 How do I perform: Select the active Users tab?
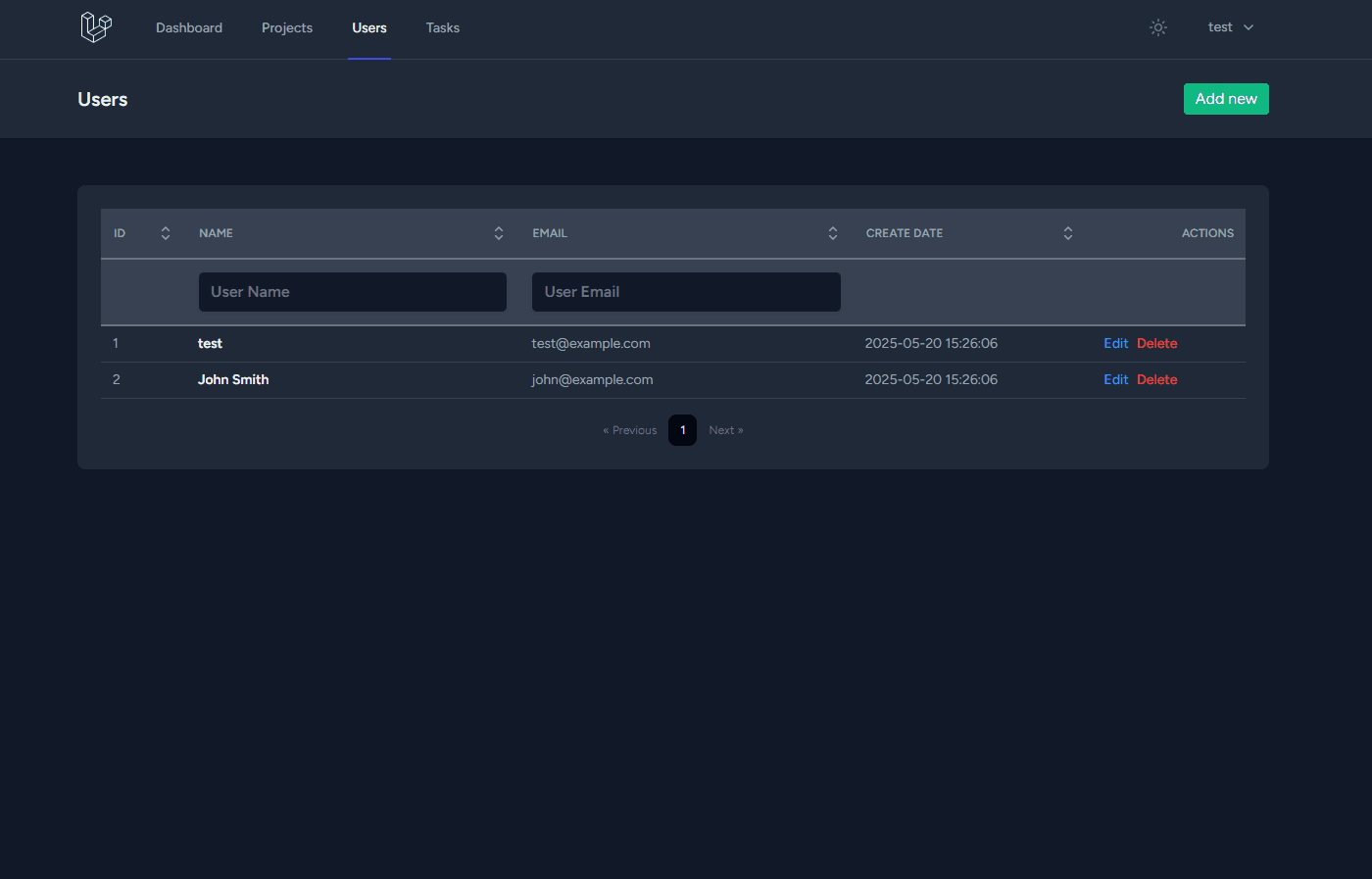pos(369,27)
